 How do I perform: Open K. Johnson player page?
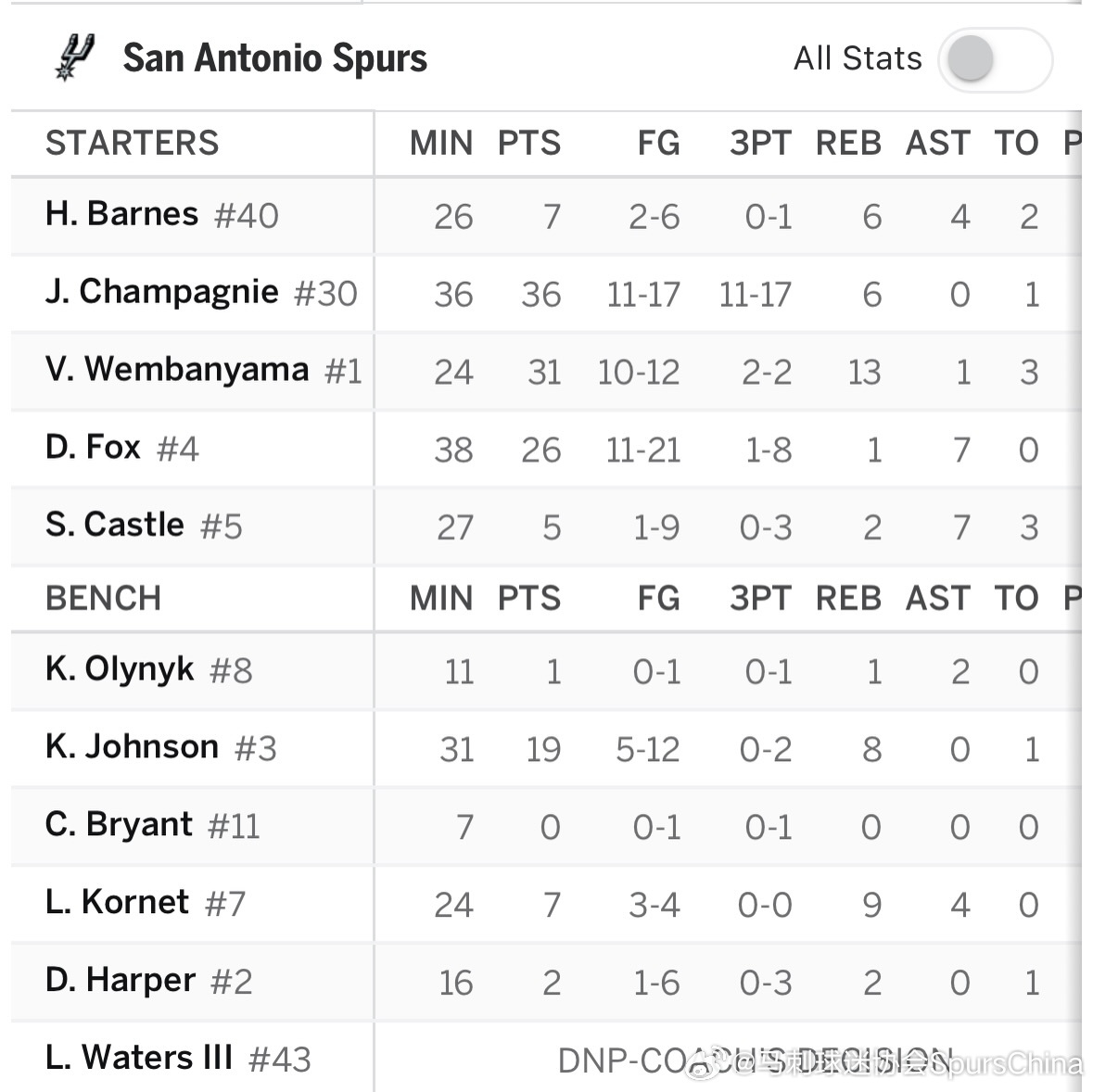pyautogui.click(x=132, y=747)
